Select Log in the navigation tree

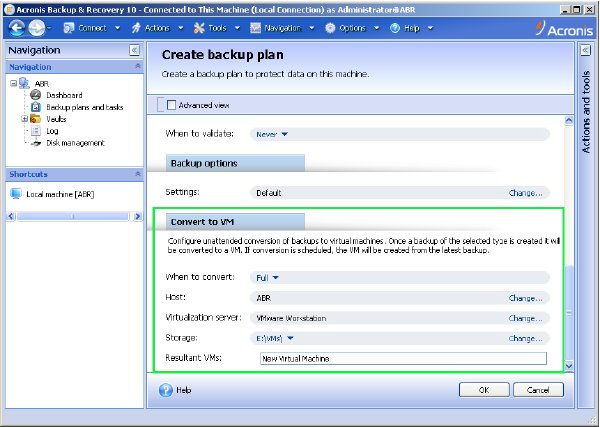click(52, 131)
